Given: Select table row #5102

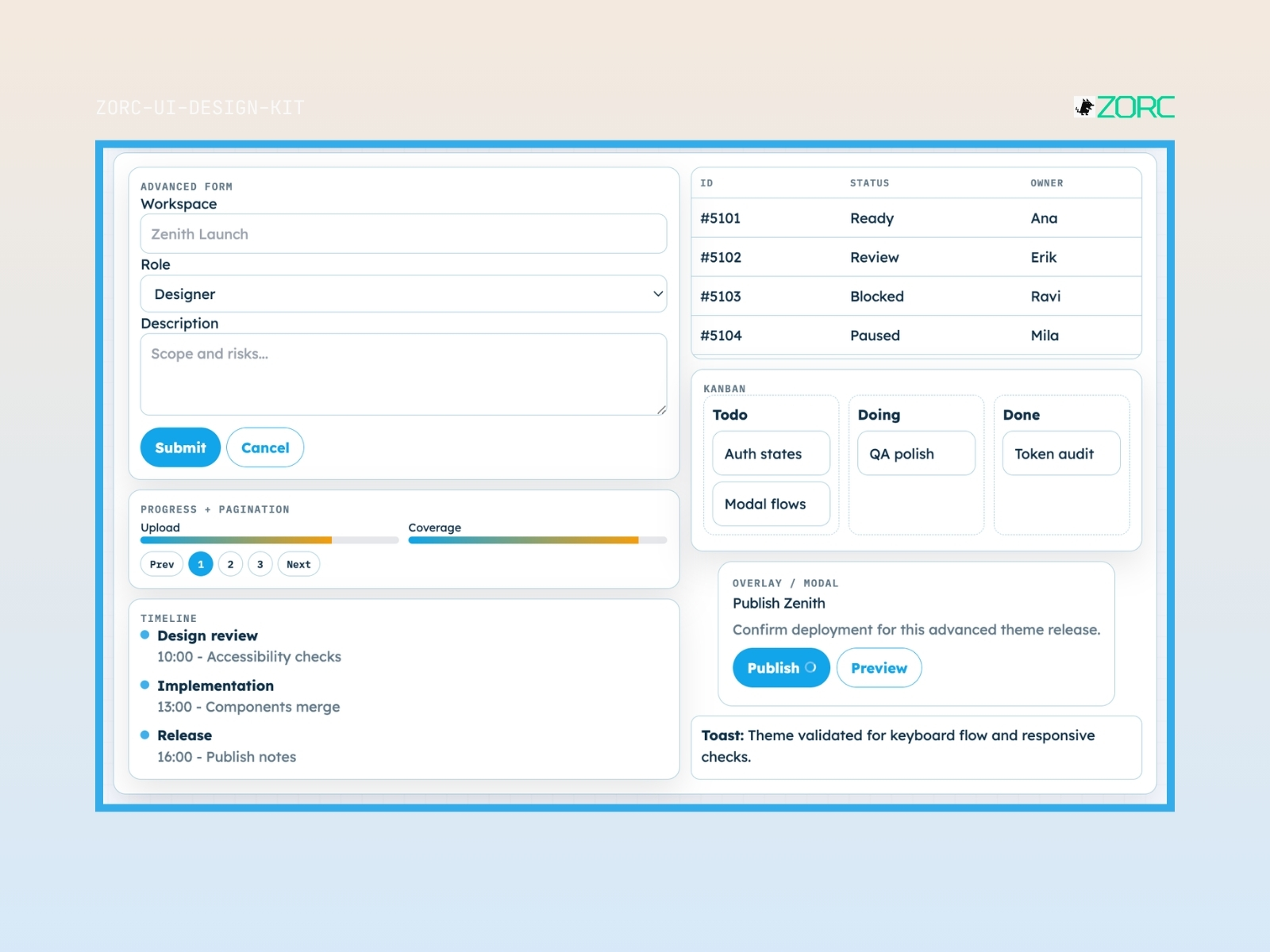Looking at the screenshot, I should coord(916,257).
